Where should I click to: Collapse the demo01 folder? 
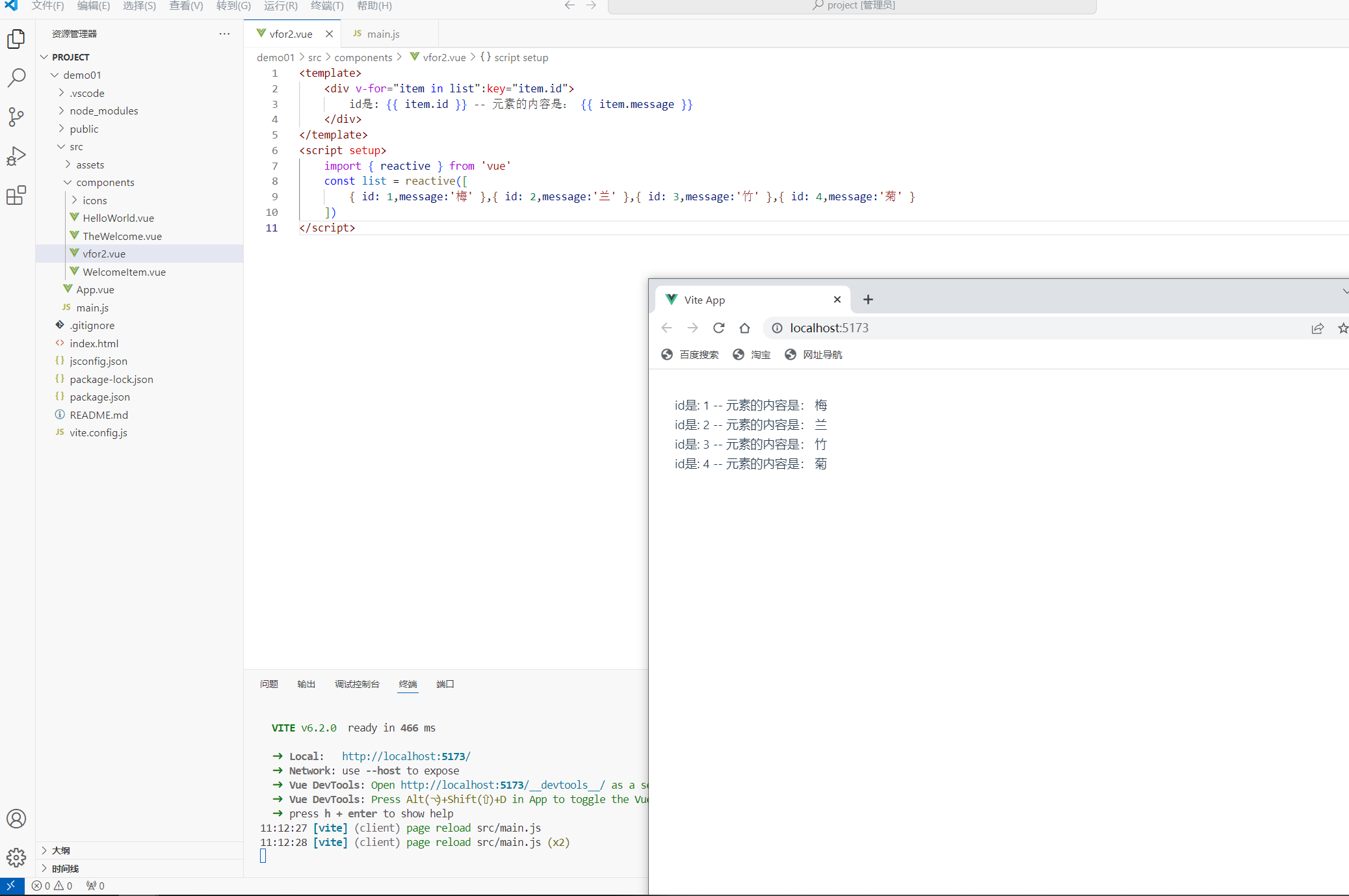pyautogui.click(x=55, y=75)
